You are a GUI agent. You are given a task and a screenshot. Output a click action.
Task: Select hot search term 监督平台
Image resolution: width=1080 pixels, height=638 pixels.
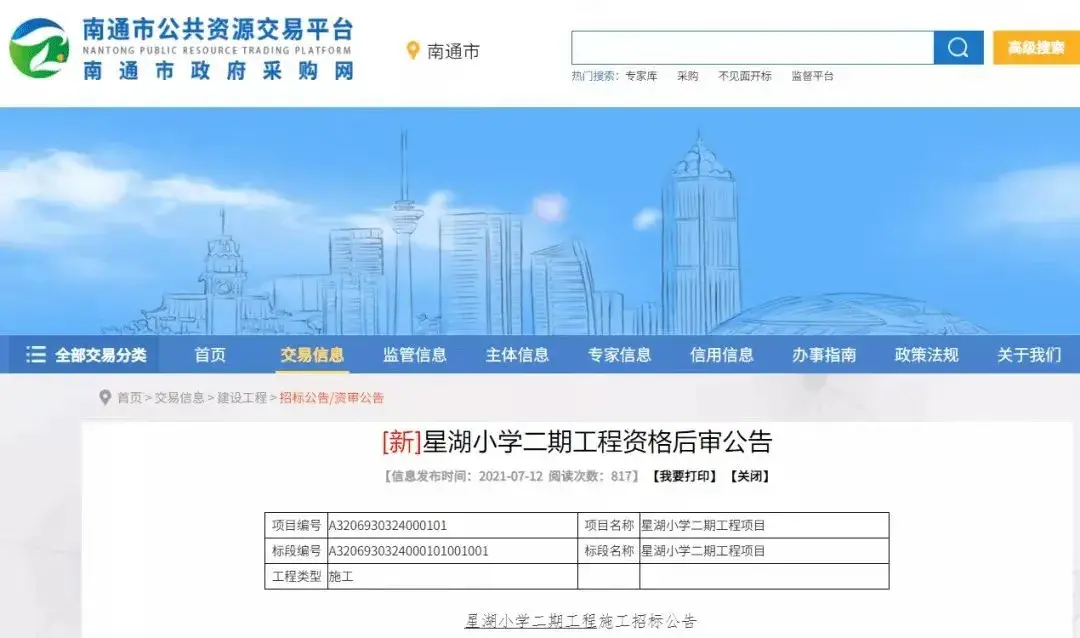tap(812, 76)
